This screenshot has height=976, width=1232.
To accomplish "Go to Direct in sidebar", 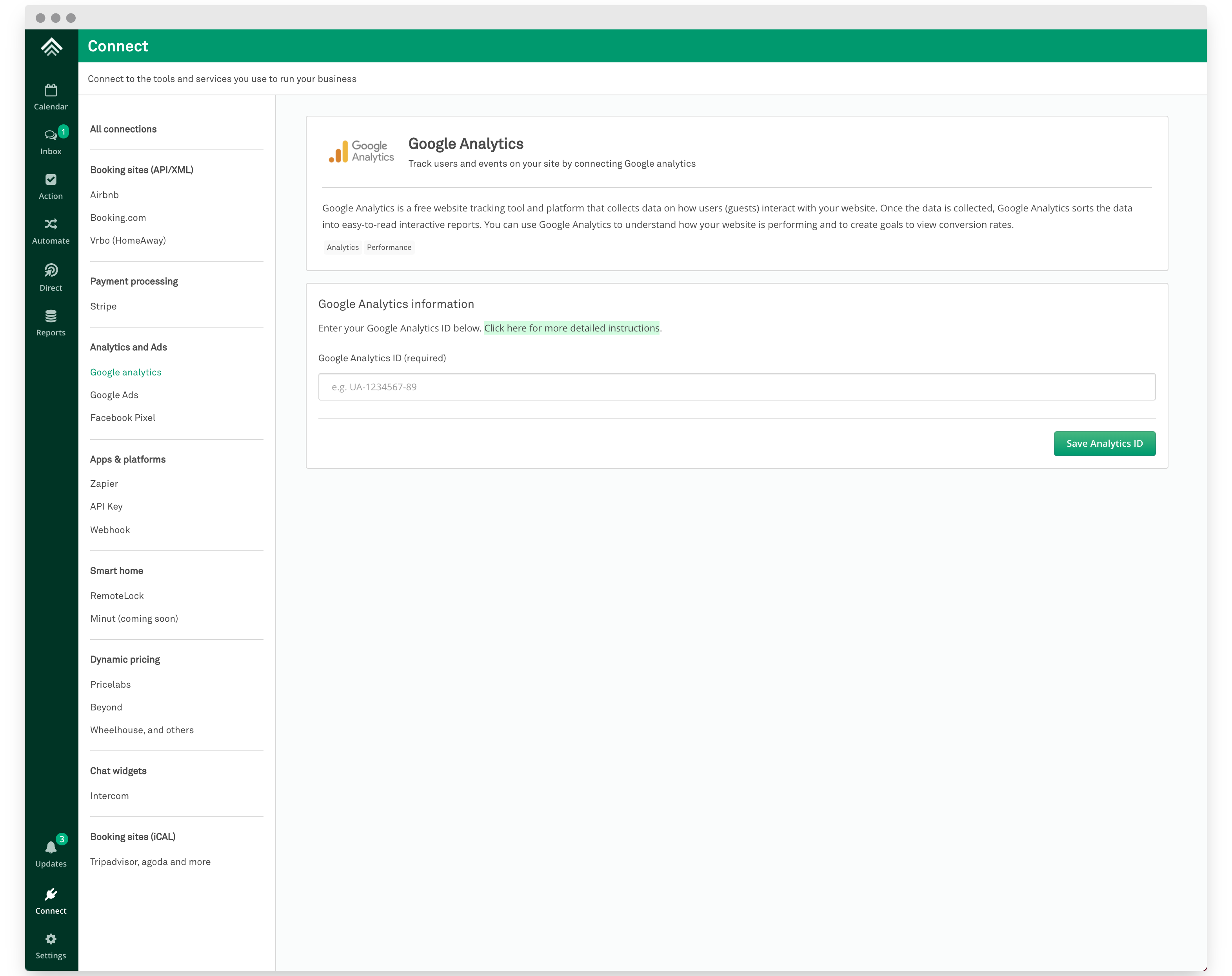I will [51, 277].
